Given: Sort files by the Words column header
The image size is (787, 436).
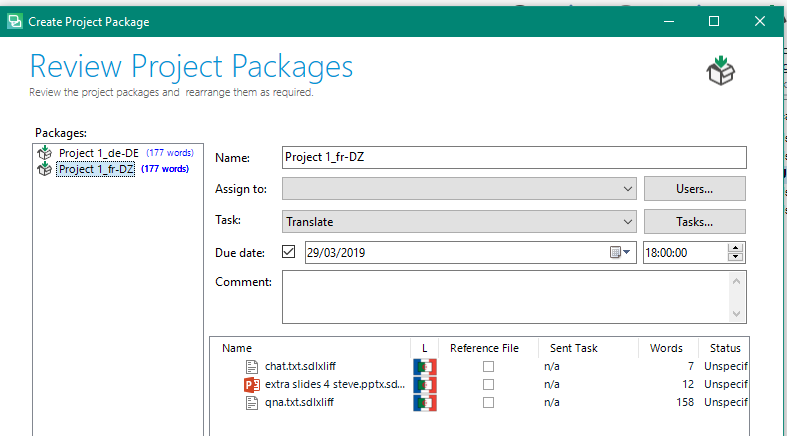Looking at the screenshot, I should click(666, 348).
